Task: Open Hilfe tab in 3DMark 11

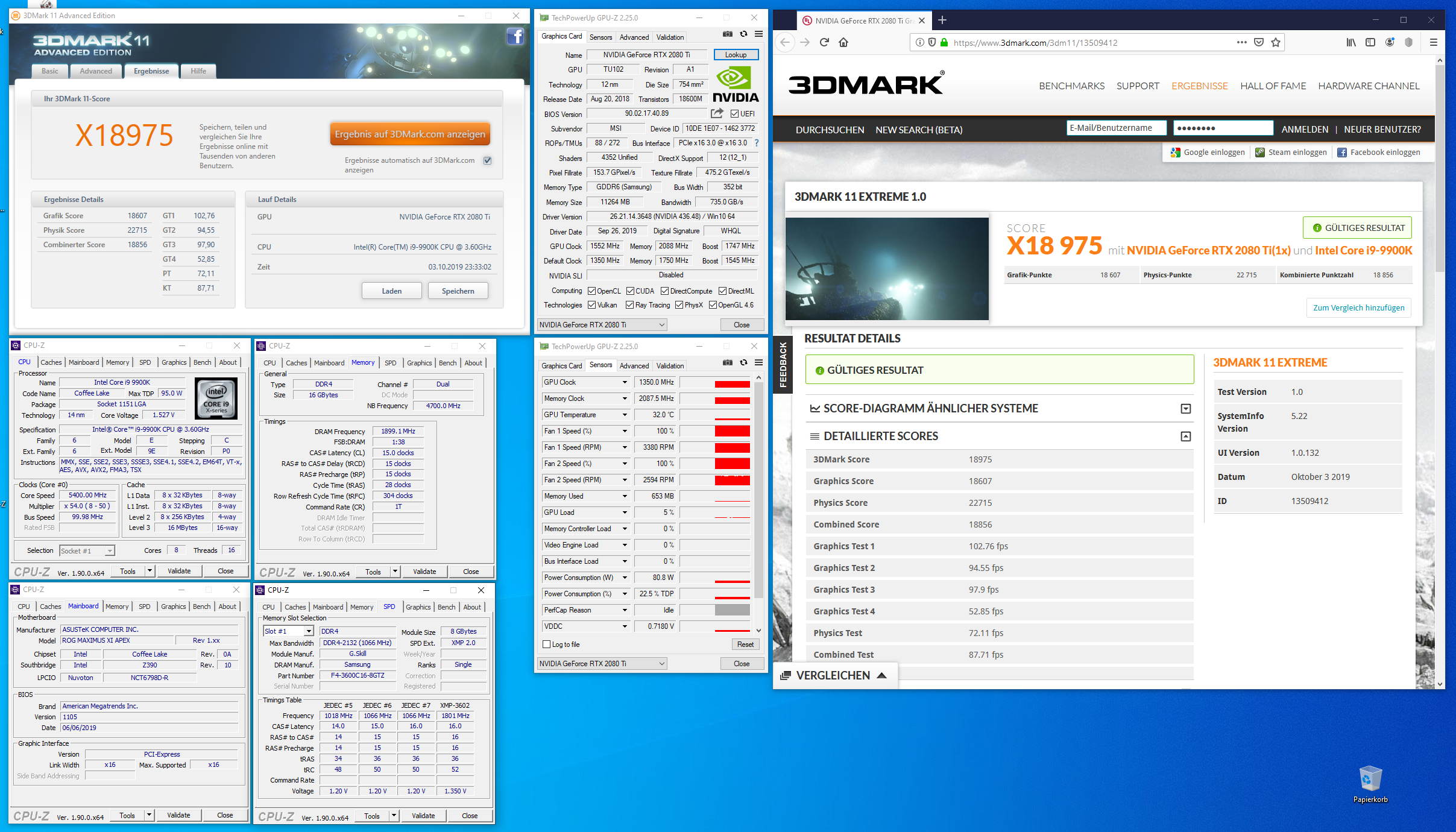Action: (198, 71)
